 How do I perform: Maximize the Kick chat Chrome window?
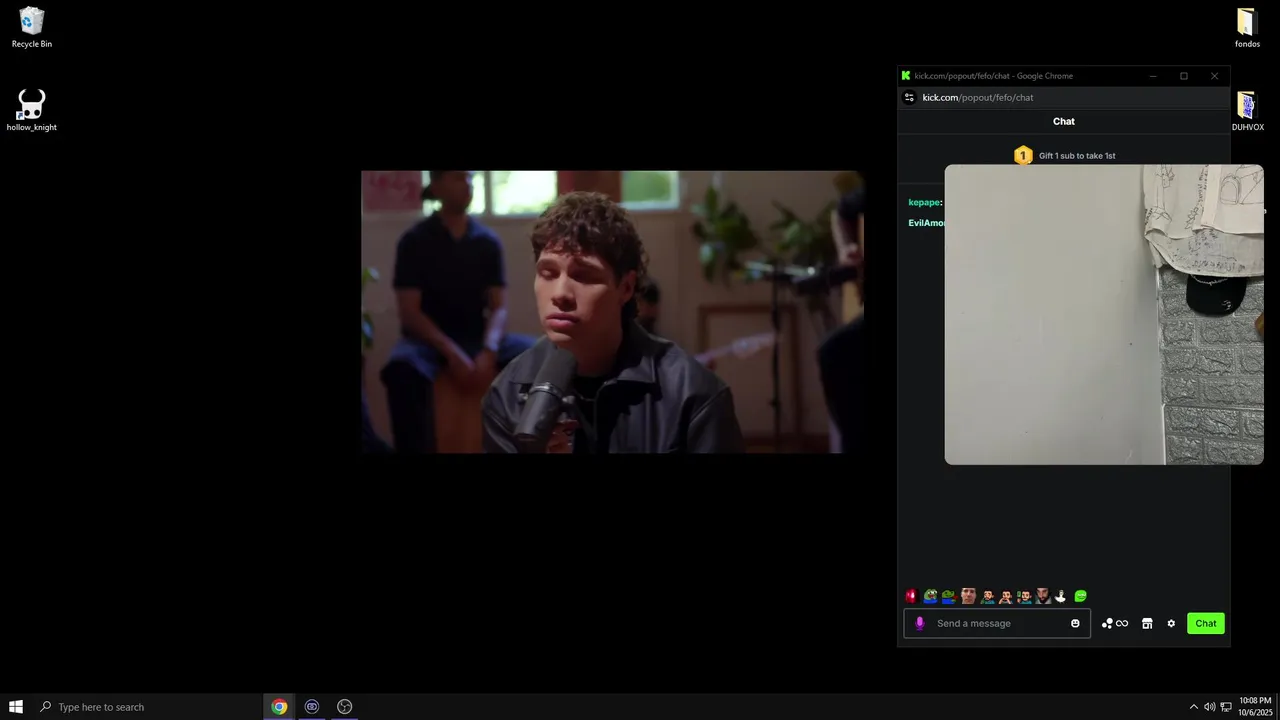pos(1184,76)
